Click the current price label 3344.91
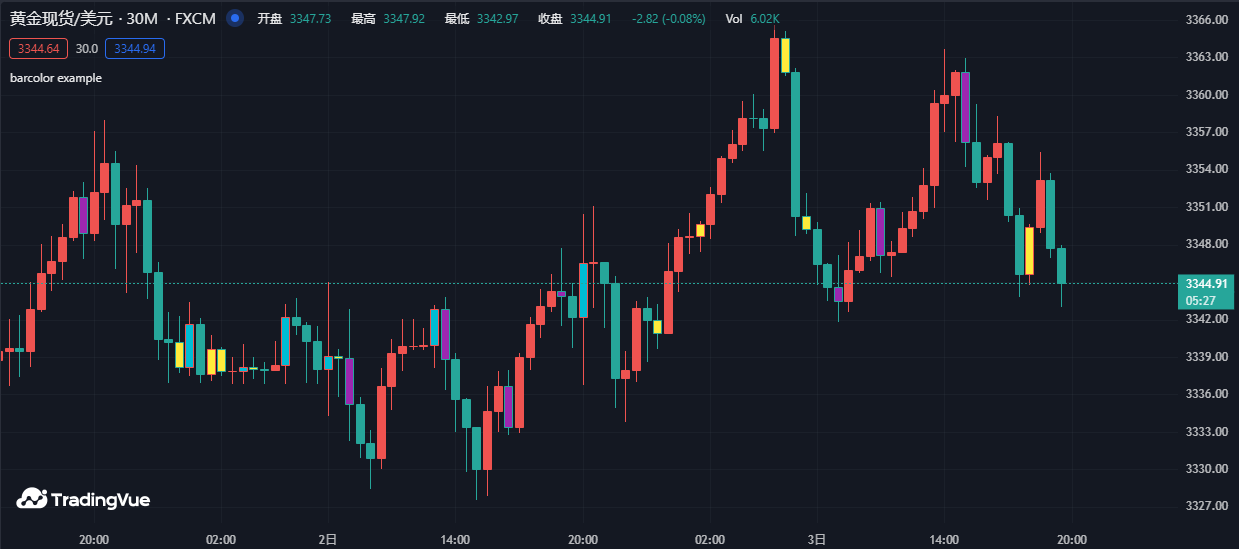Viewport: 1239px width, 549px height. [x=1205, y=284]
